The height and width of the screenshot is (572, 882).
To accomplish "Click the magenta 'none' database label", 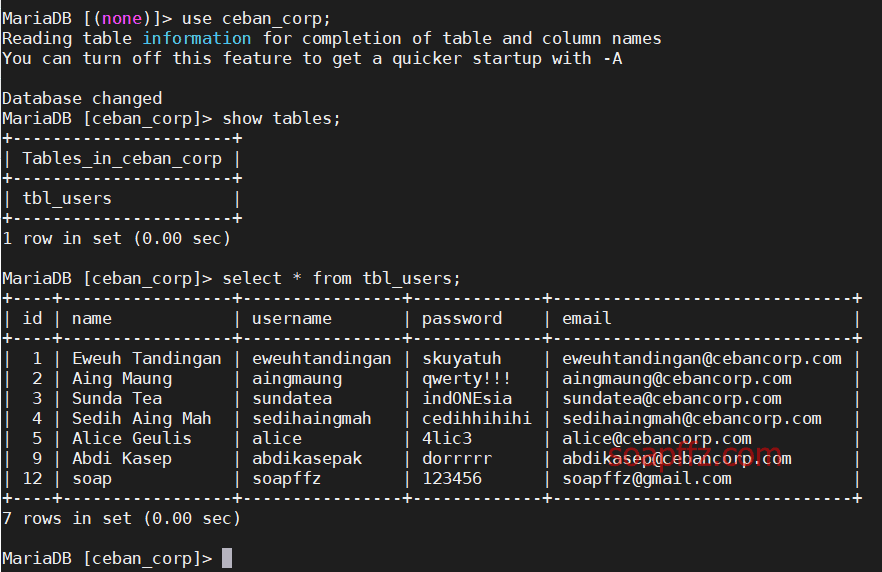I will click(x=122, y=19).
